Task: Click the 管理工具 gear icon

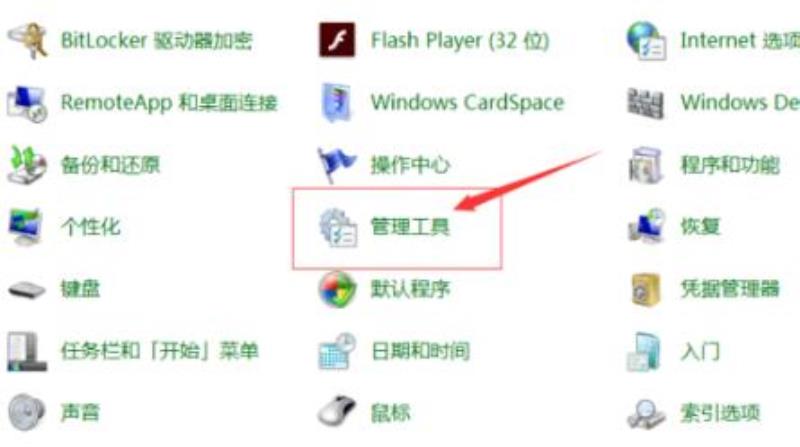Action: click(338, 228)
